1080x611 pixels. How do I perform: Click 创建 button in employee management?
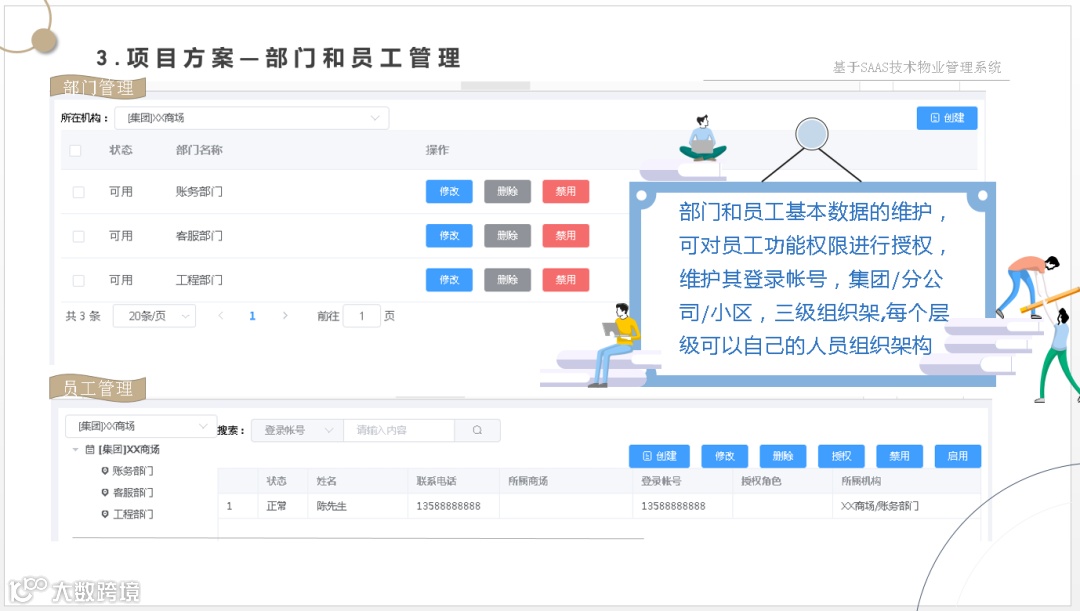(x=659, y=456)
